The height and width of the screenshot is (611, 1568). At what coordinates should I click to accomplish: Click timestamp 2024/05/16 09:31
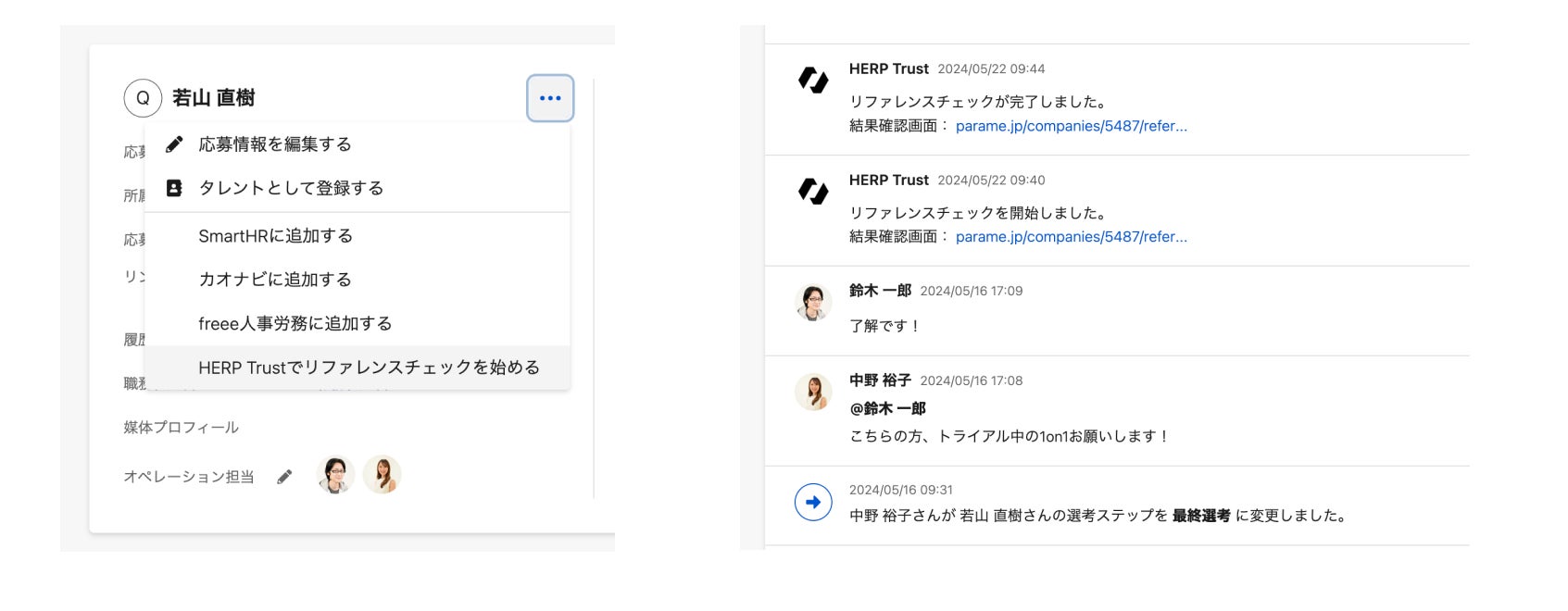[901, 490]
